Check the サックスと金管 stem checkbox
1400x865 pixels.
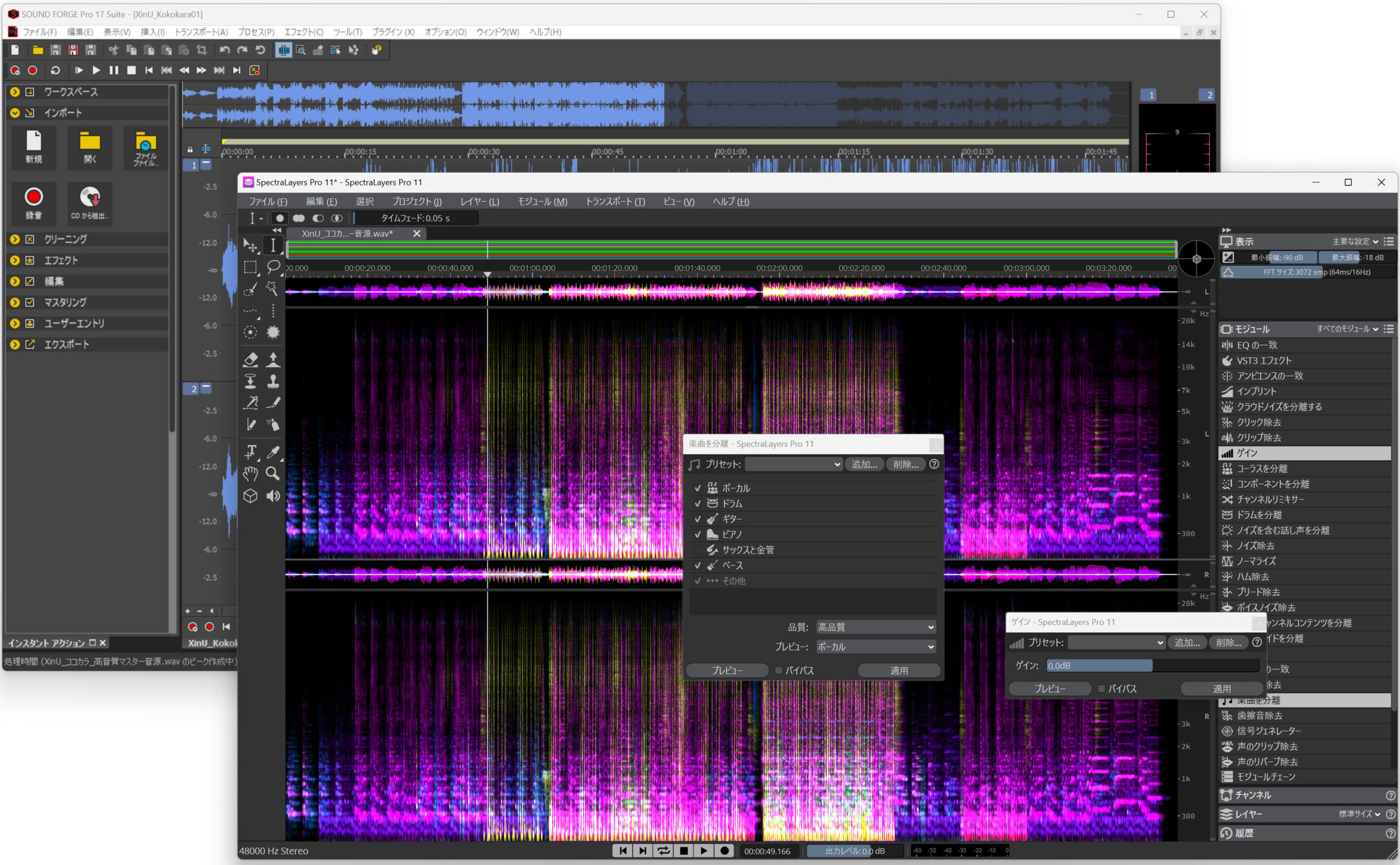tap(697, 550)
